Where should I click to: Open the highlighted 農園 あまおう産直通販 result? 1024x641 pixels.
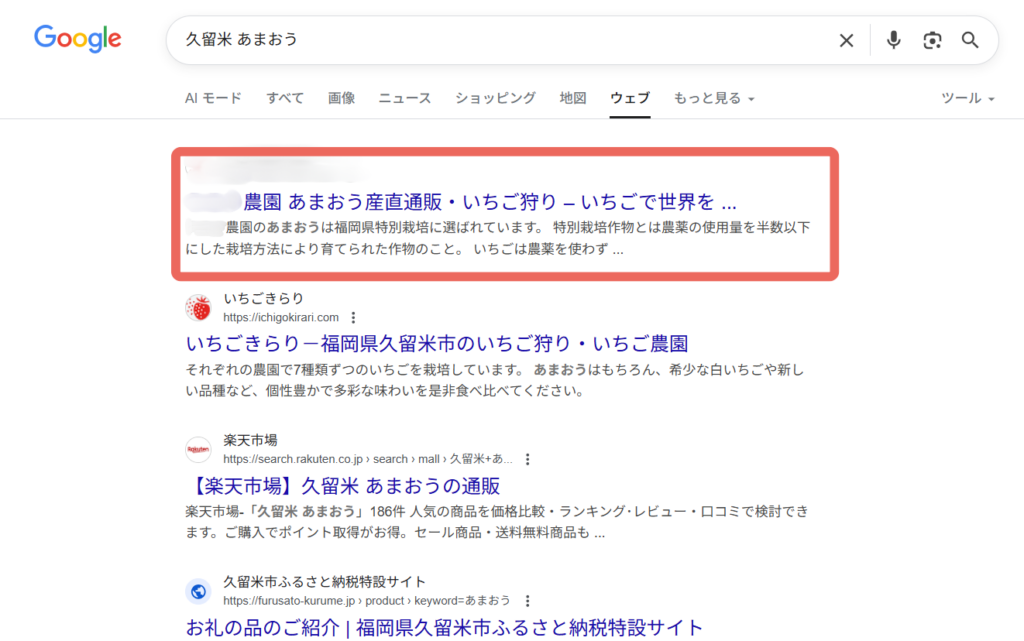coord(490,201)
